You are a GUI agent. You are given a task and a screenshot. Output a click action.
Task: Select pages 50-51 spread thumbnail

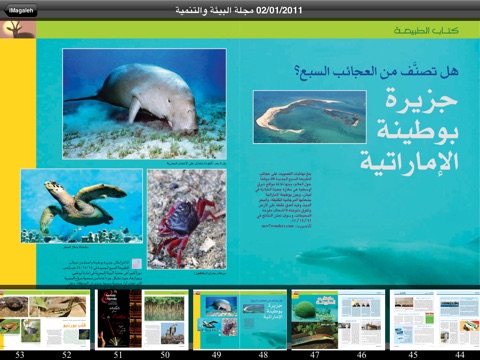point(142,320)
